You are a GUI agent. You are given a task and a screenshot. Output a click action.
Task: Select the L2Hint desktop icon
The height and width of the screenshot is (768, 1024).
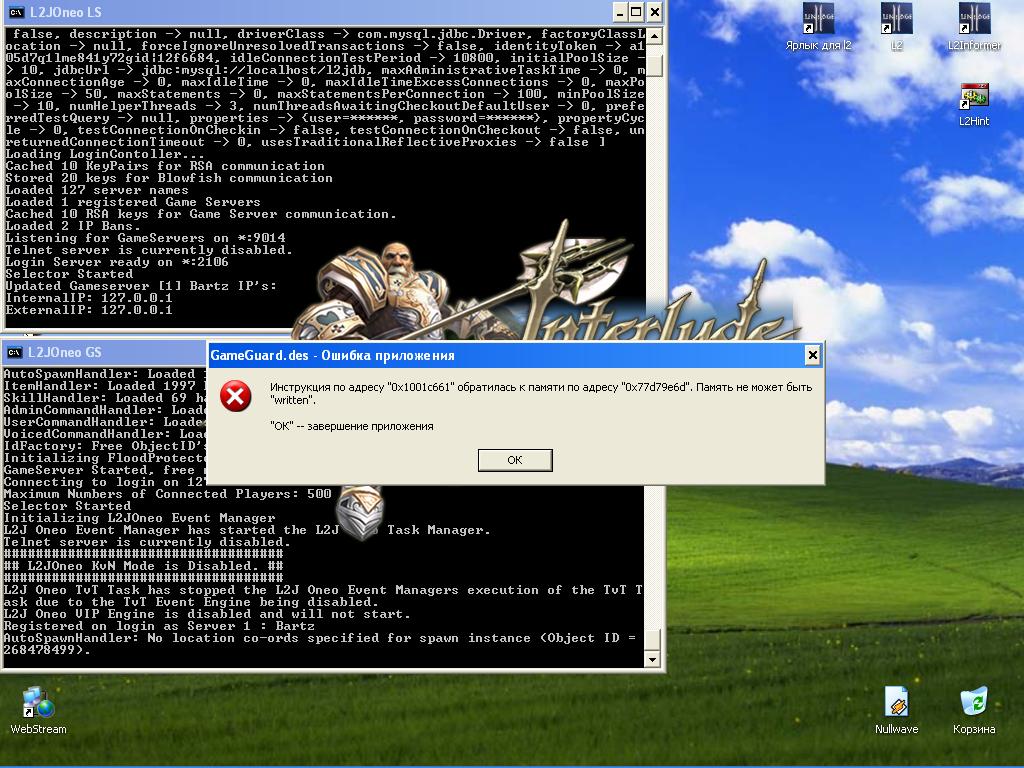tap(974, 104)
